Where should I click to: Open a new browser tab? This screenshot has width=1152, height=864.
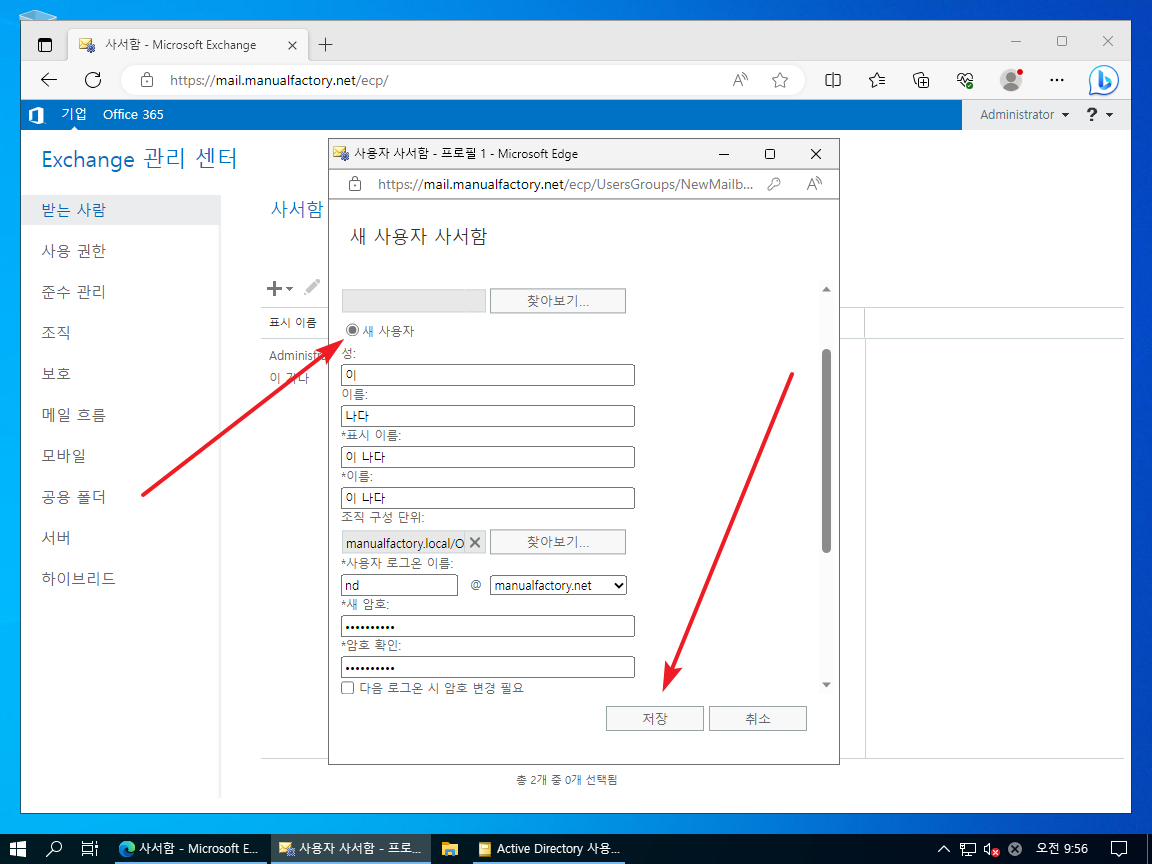(x=325, y=45)
